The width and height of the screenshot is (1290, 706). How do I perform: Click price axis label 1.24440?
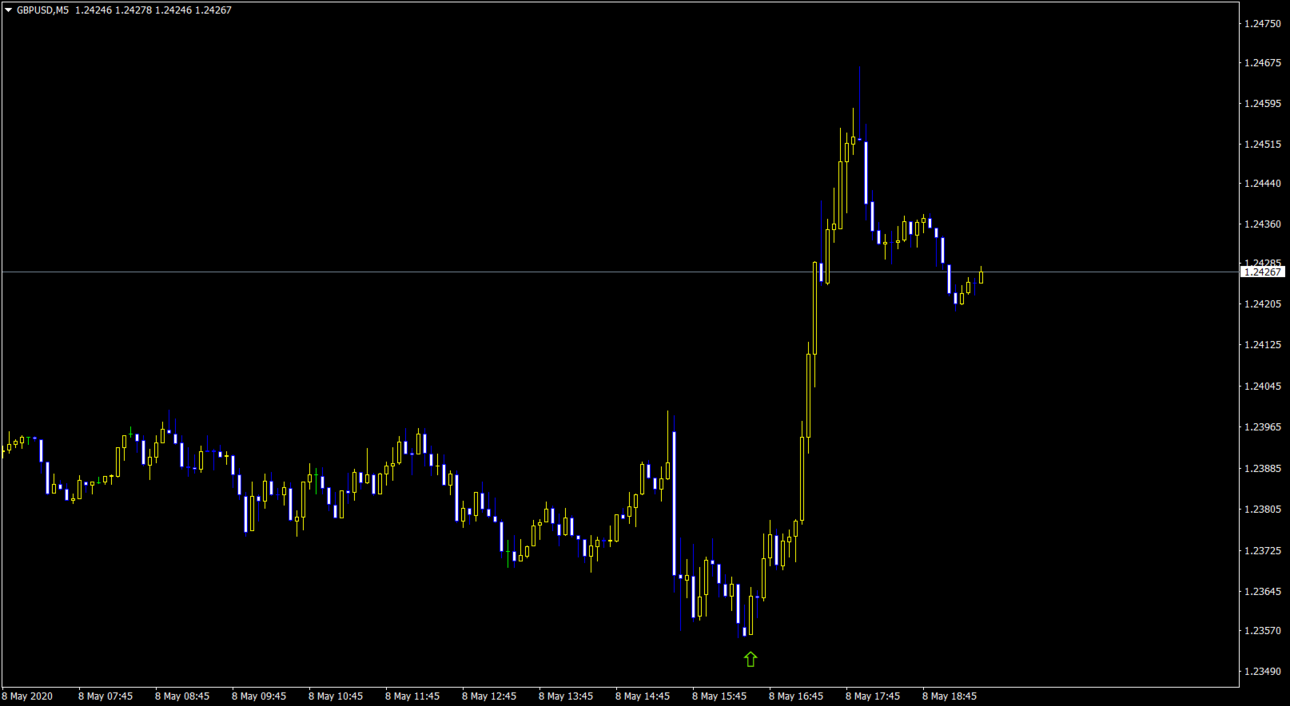pyautogui.click(x=1261, y=184)
